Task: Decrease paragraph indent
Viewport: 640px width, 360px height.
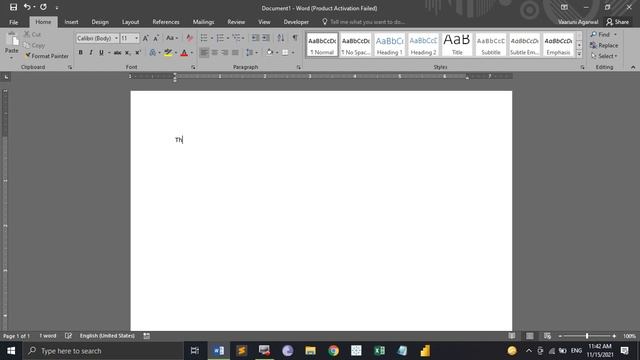Action: tap(255, 38)
